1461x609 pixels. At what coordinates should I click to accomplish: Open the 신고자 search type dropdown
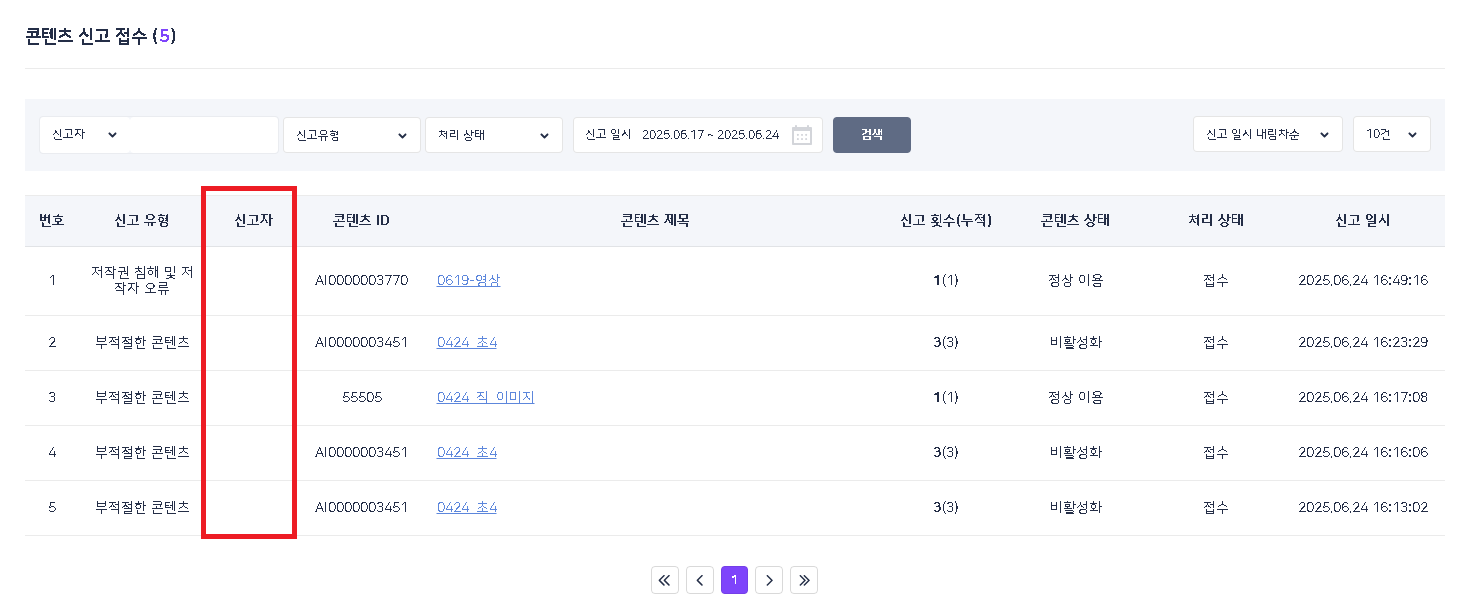coord(83,135)
